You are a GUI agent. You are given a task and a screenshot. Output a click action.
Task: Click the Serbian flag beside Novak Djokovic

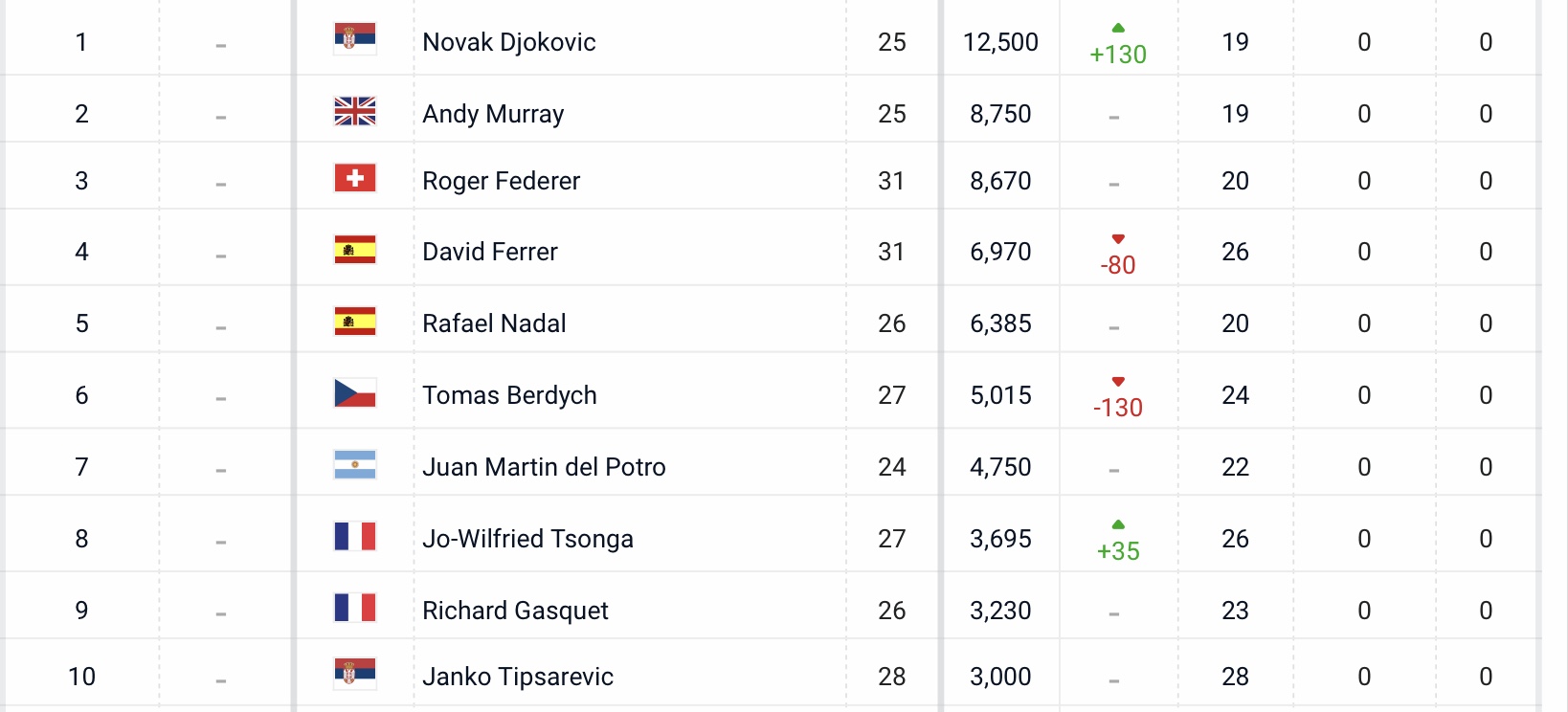click(355, 38)
